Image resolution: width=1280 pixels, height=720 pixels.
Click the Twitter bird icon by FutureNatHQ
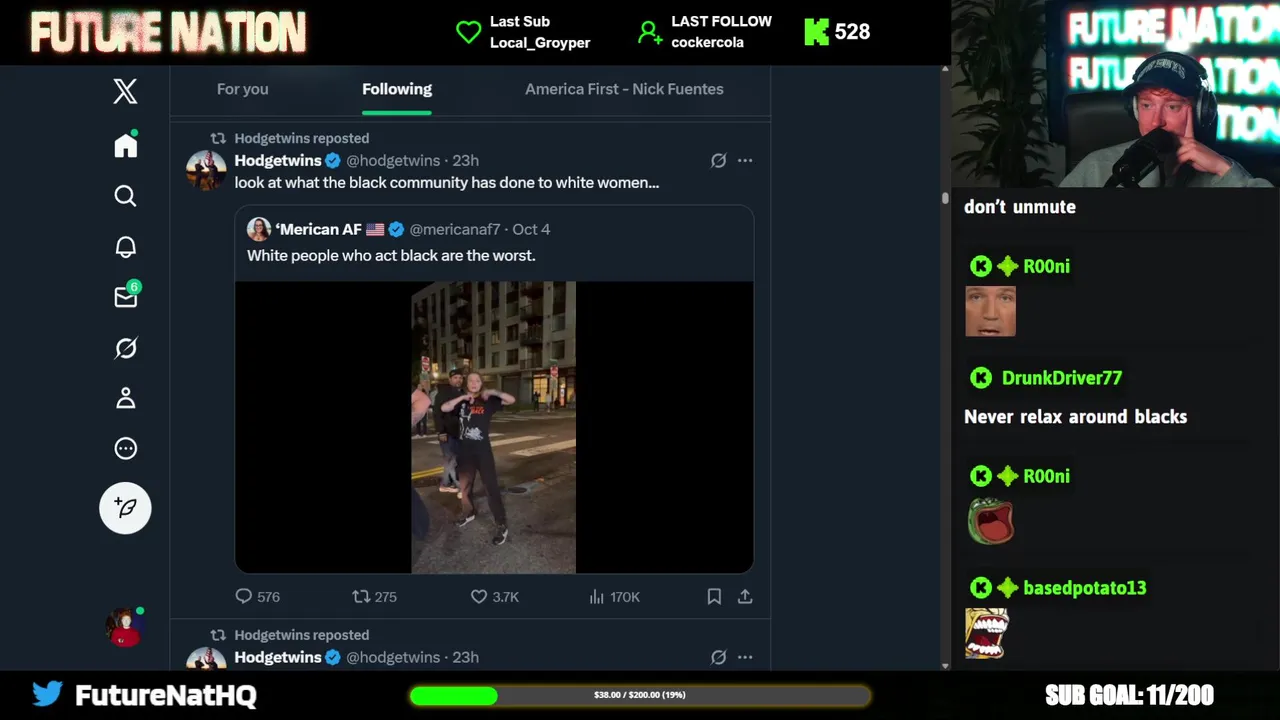(47, 693)
